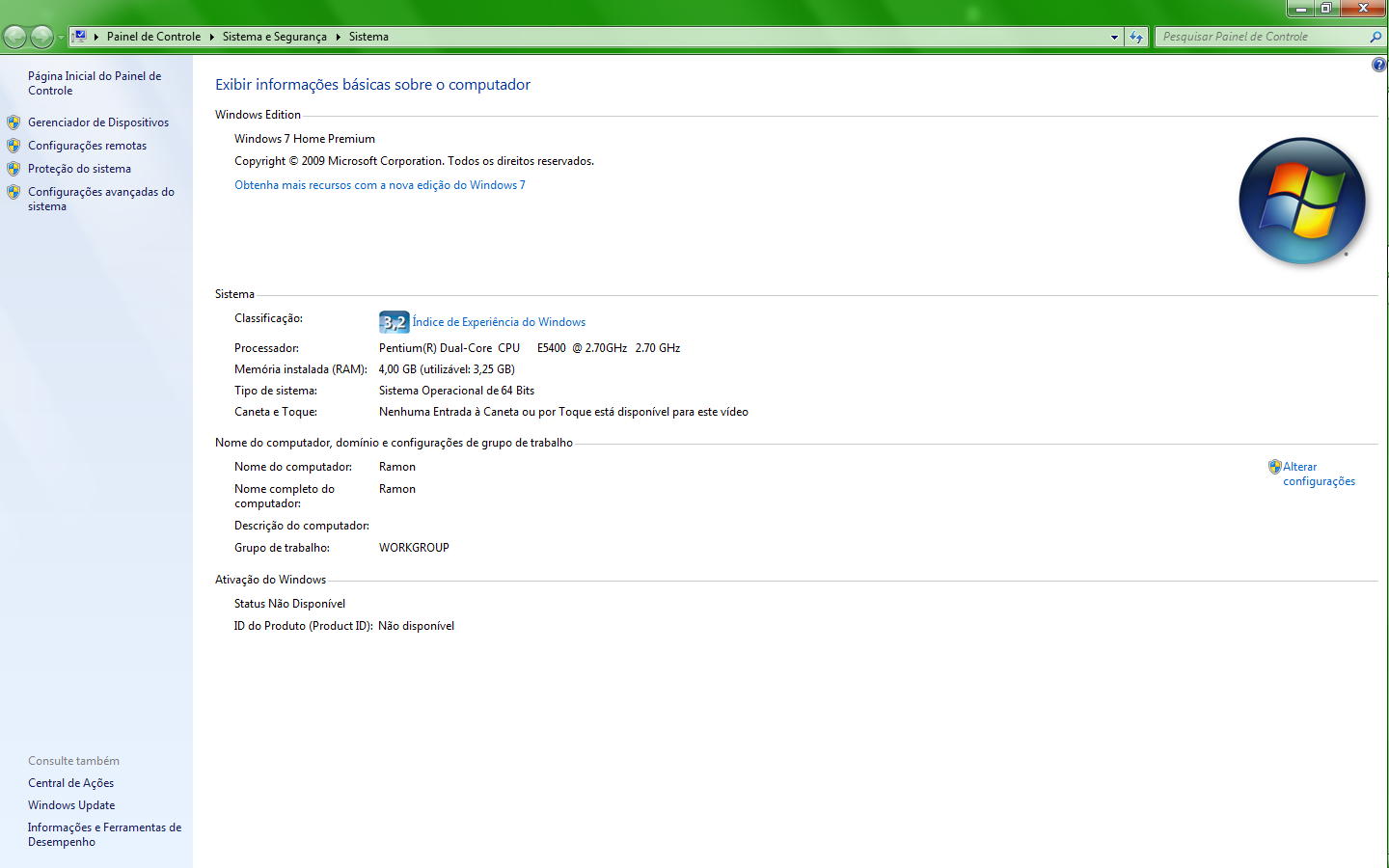Expand arrow after Painel de Controle breadcrumb

click(x=211, y=37)
